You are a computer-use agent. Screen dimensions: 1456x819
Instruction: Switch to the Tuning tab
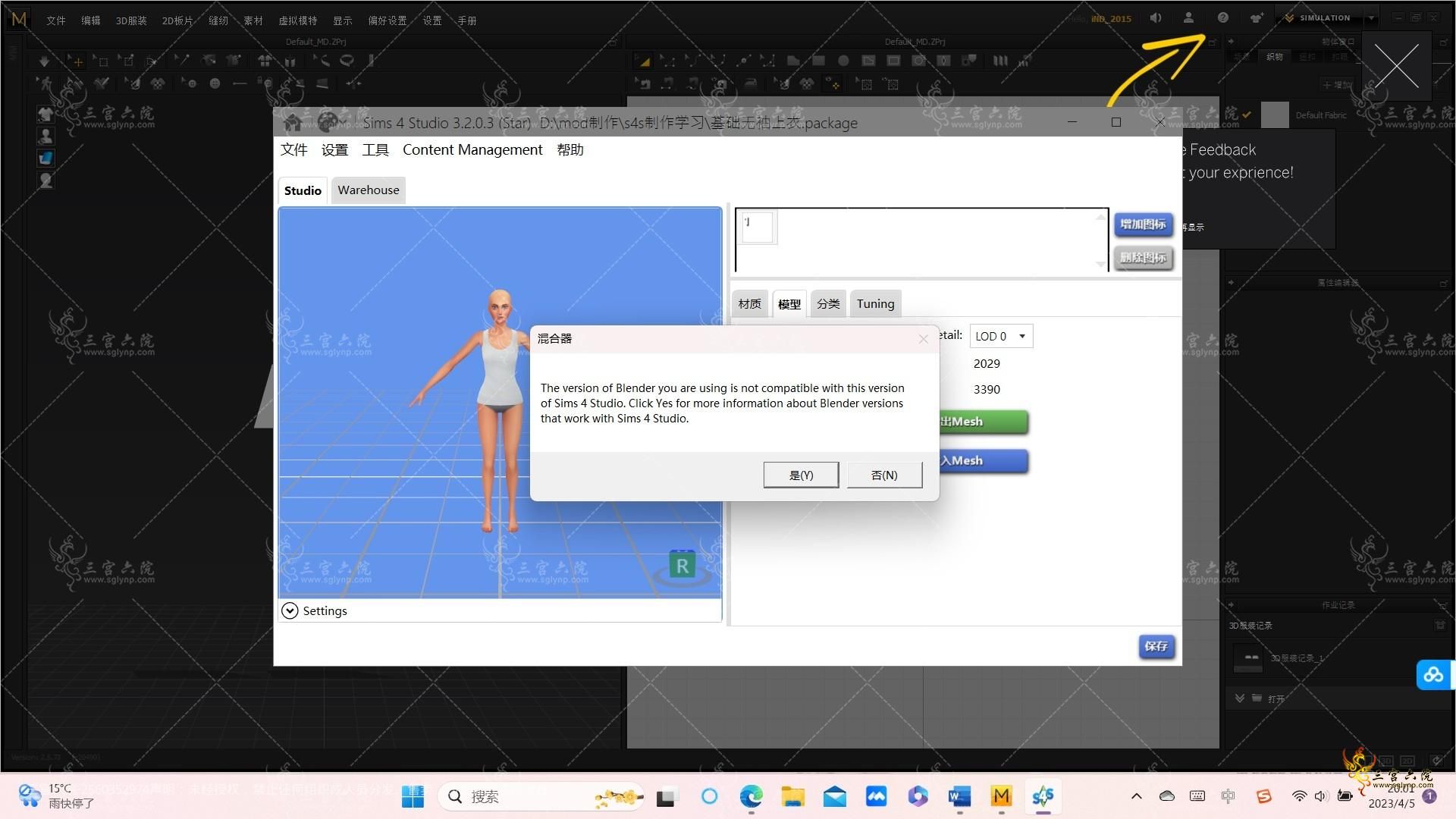pos(876,303)
